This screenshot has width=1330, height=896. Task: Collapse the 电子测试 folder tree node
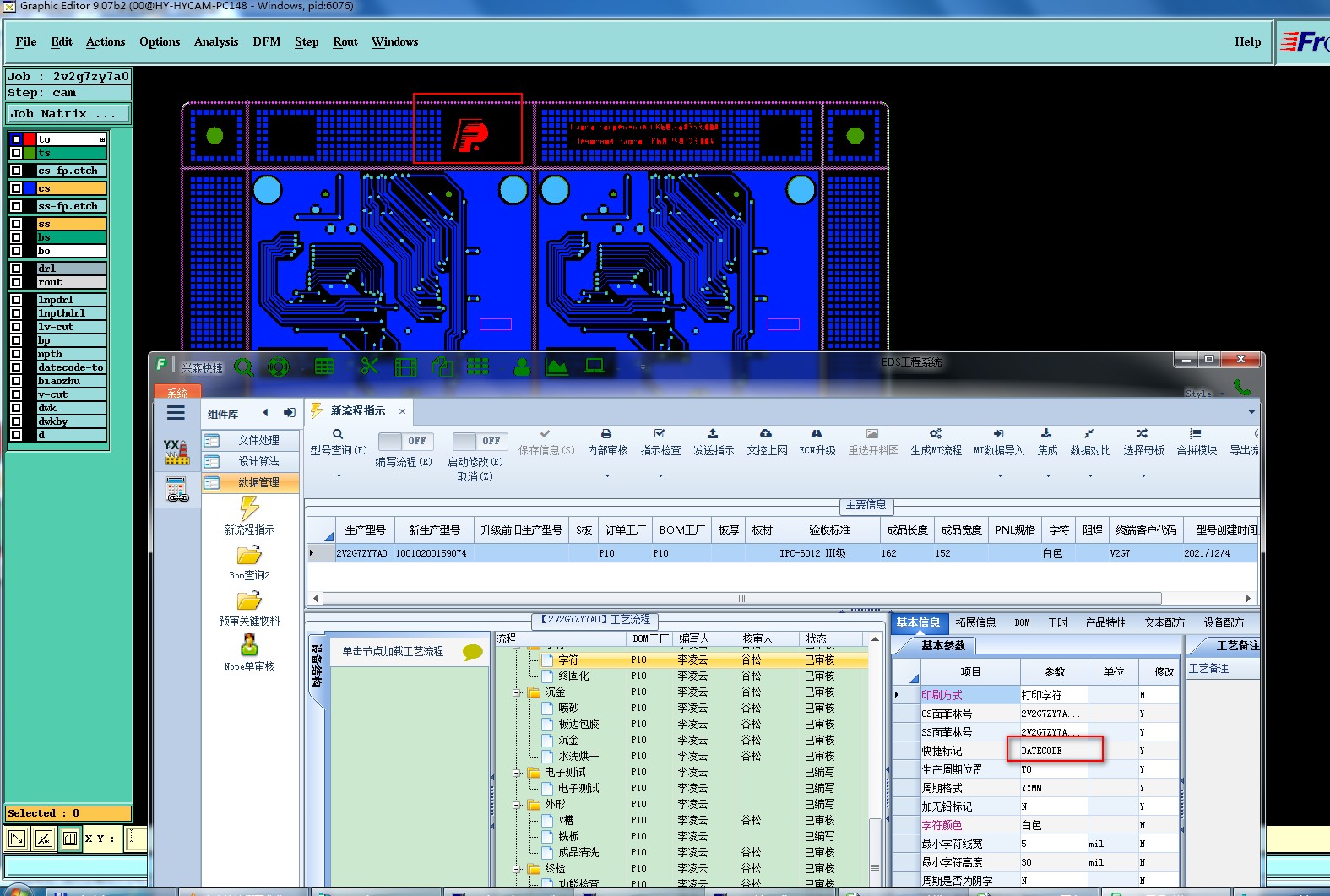[x=517, y=773]
